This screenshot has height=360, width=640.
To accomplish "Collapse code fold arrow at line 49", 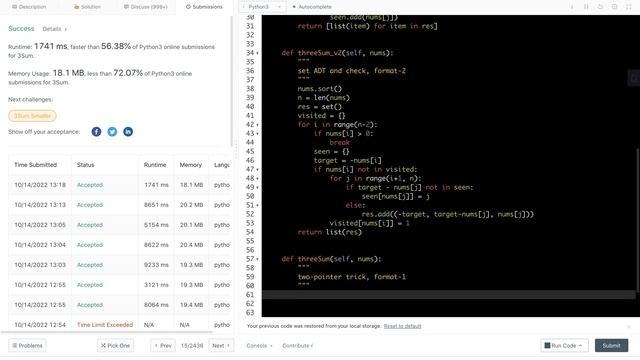I will pyautogui.click(x=257, y=188).
